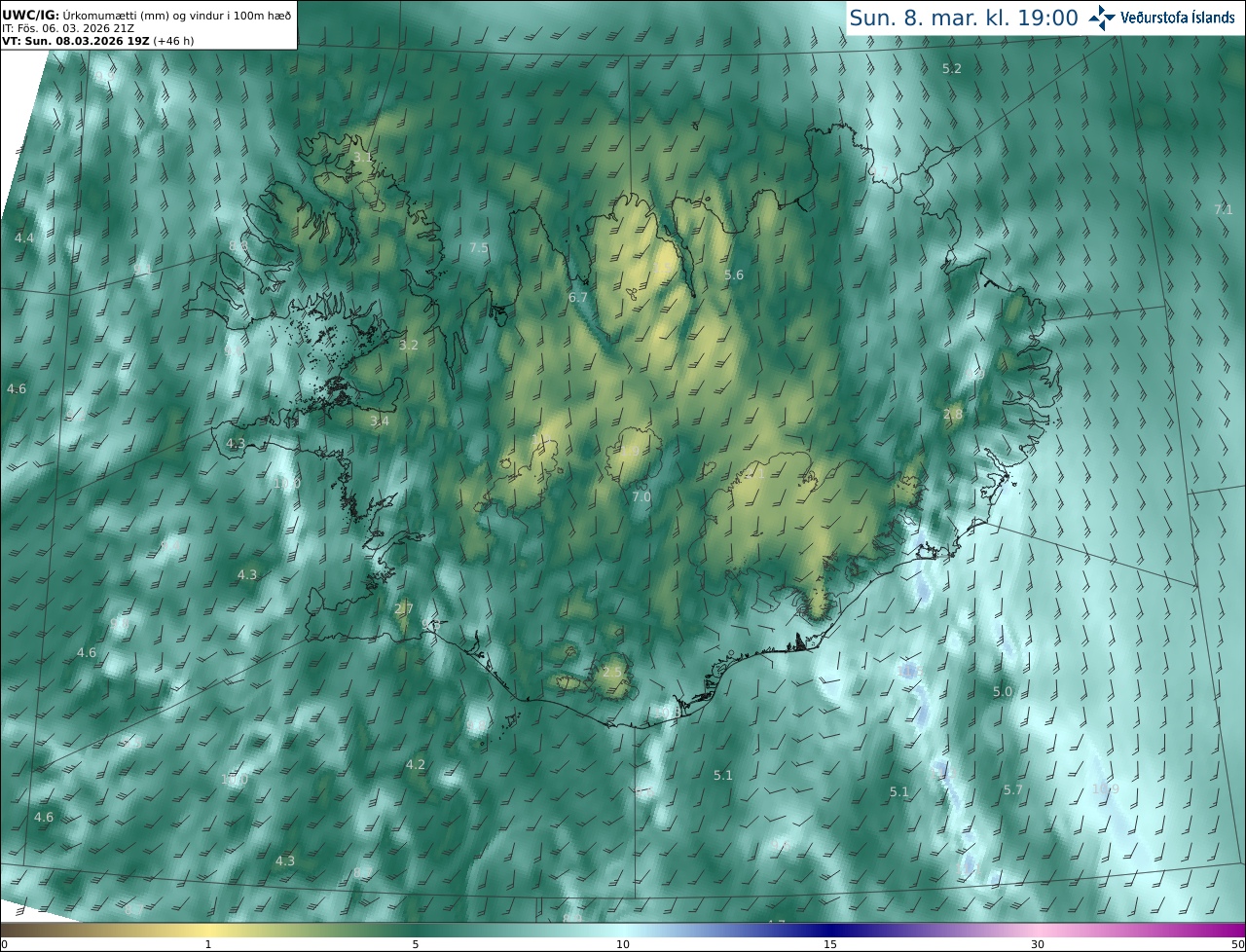Click the '4.2' value south of Iceland
Image resolution: width=1246 pixels, height=952 pixels.
416,764
